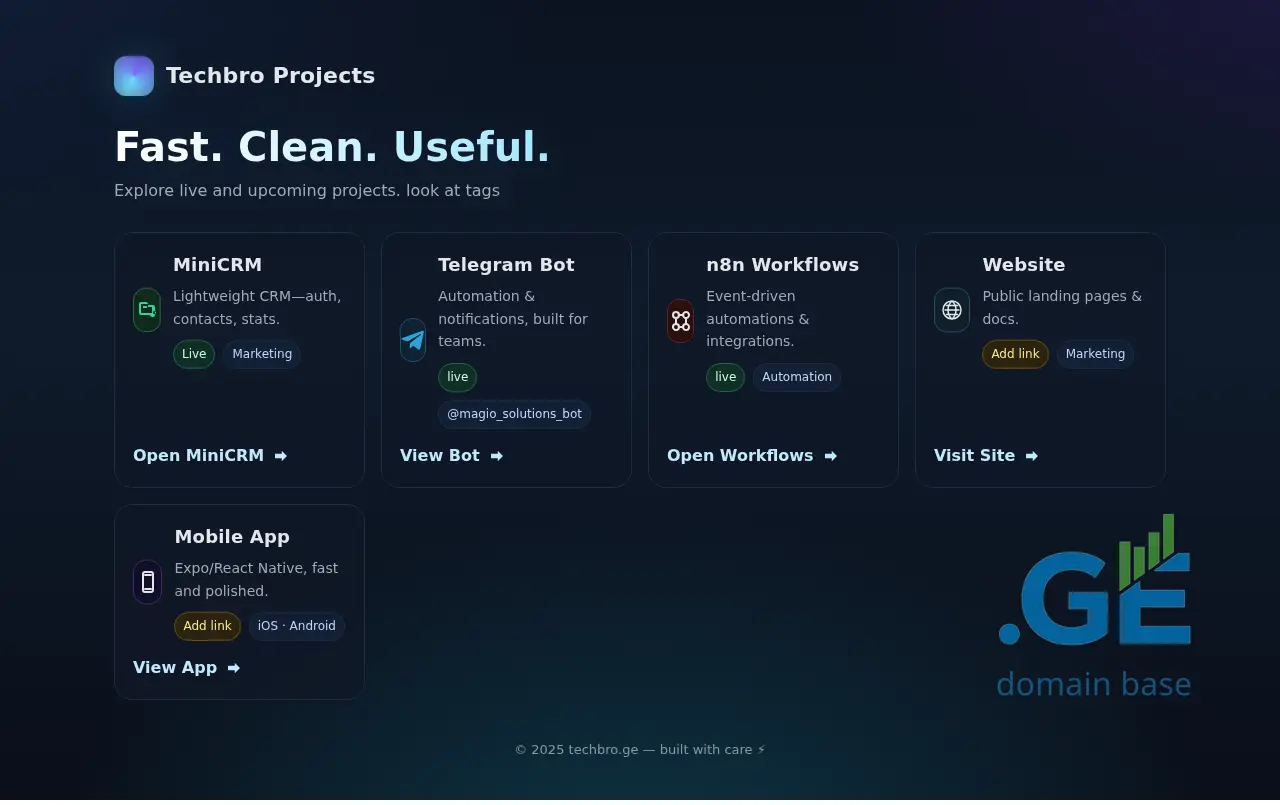Follow the View Bot link
Screen dimensions: 1280x805
pyautogui.click(x=440, y=456)
